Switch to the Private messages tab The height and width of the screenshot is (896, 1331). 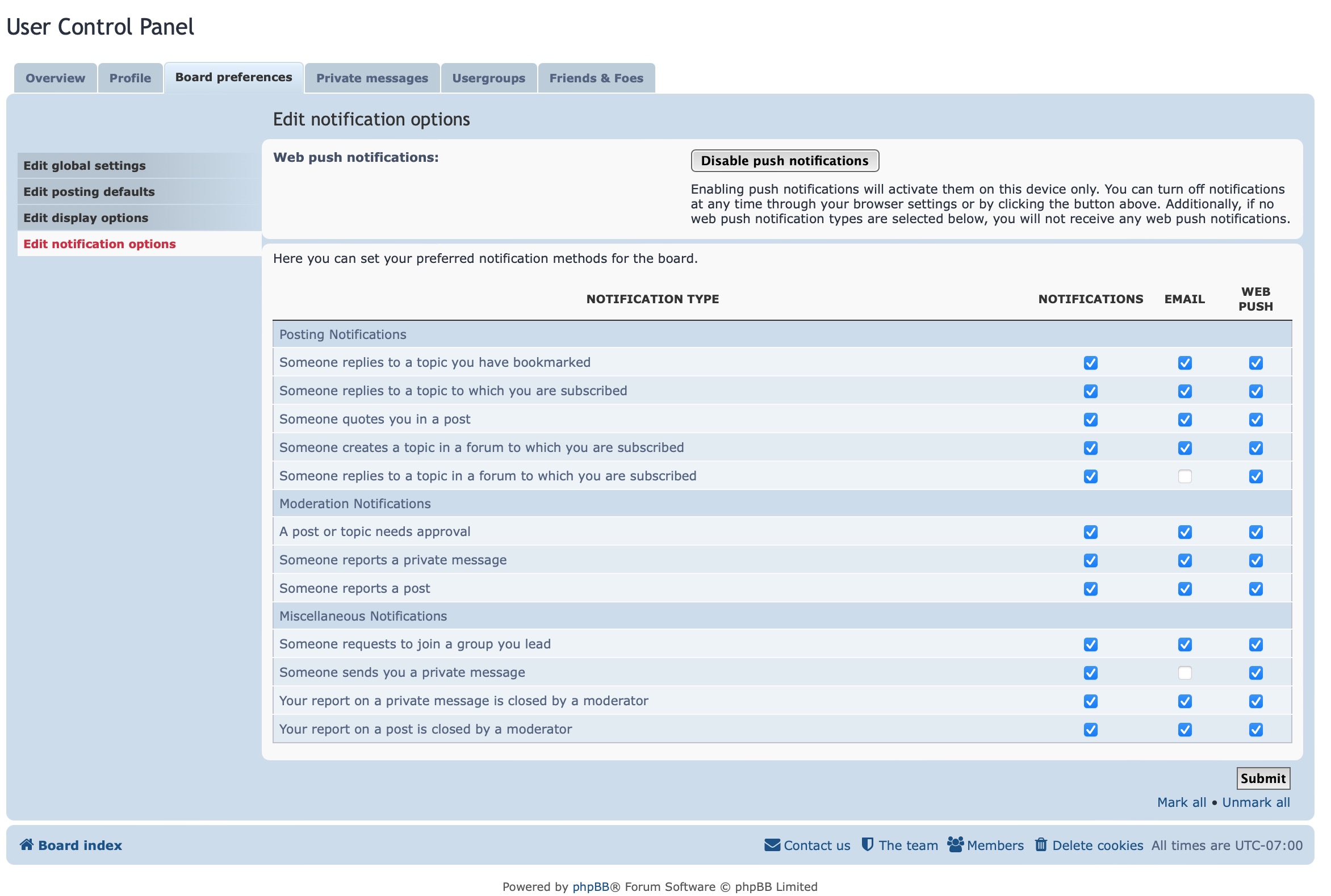(x=372, y=78)
